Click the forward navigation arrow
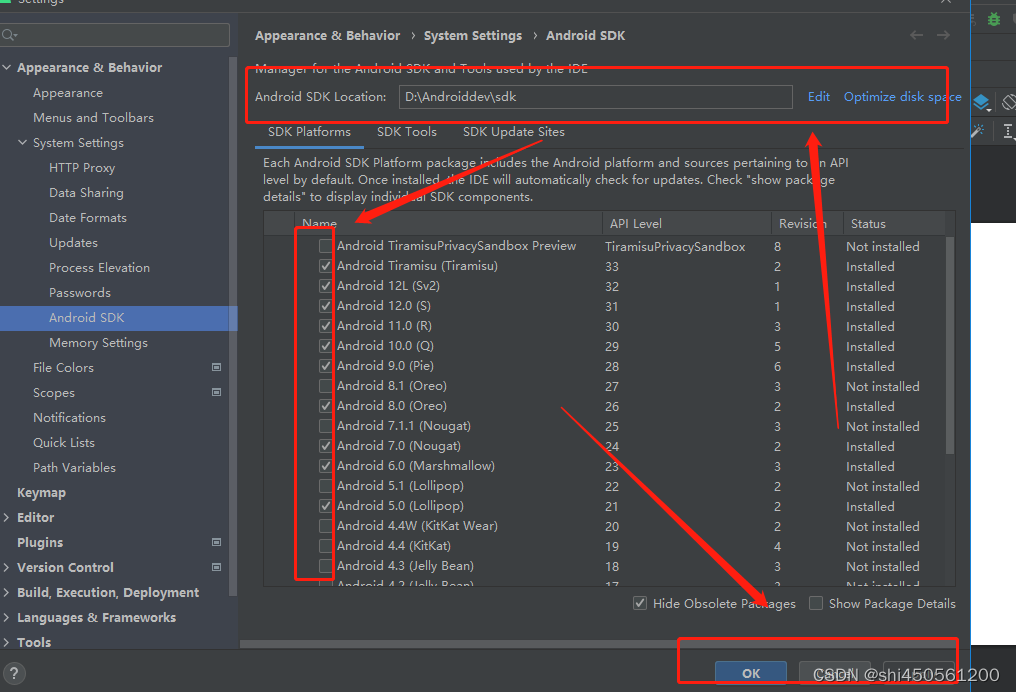 point(943,34)
